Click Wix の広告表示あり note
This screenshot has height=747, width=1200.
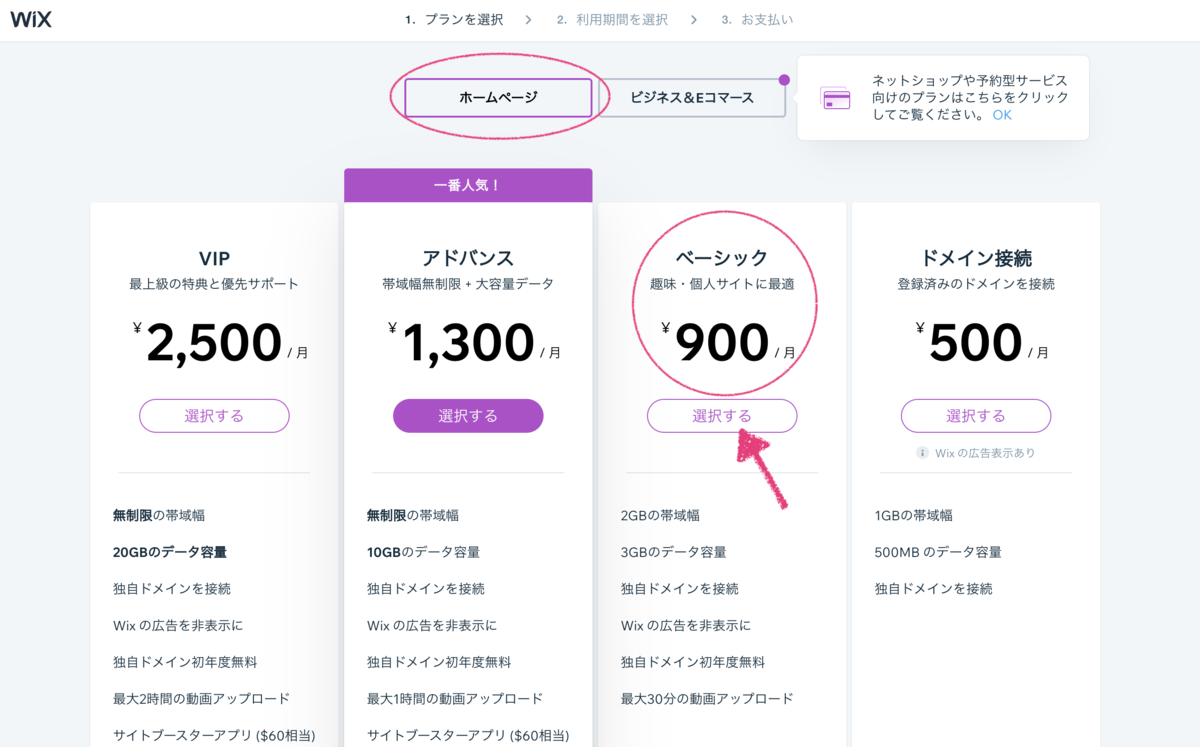point(985,453)
